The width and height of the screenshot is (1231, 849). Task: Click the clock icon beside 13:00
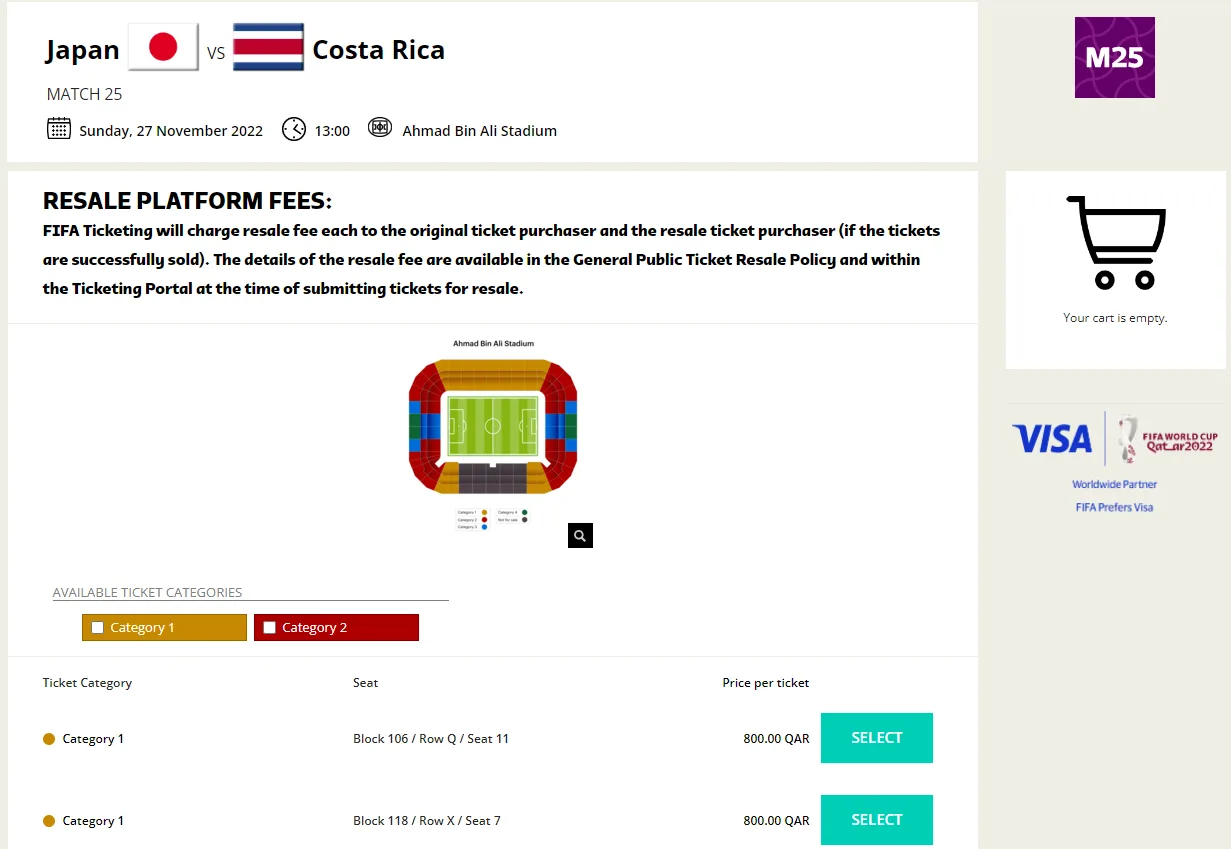click(x=294, y=129)
